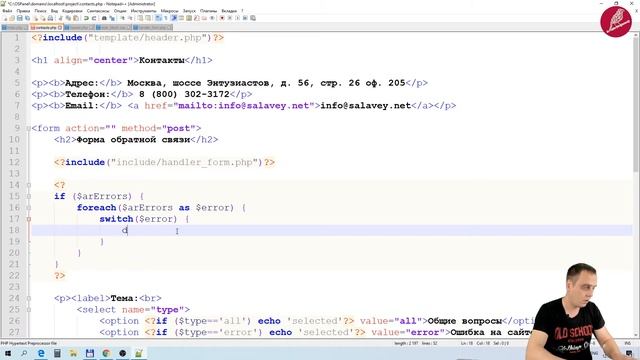Click the Save All toolbar icon
640x360 pixels.
click(x=27, y=18)
